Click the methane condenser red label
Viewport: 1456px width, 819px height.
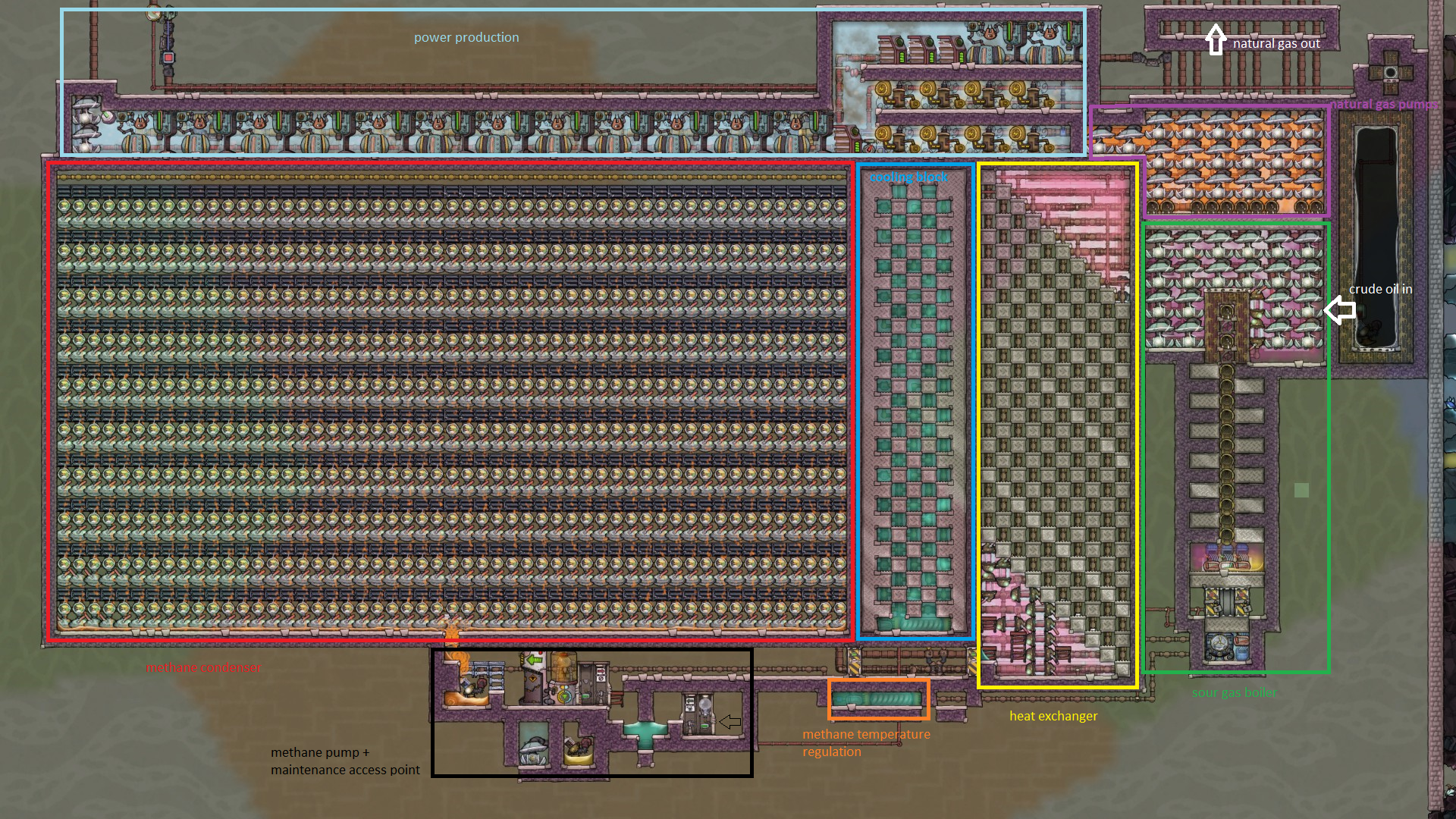click(x=203, y=668)
